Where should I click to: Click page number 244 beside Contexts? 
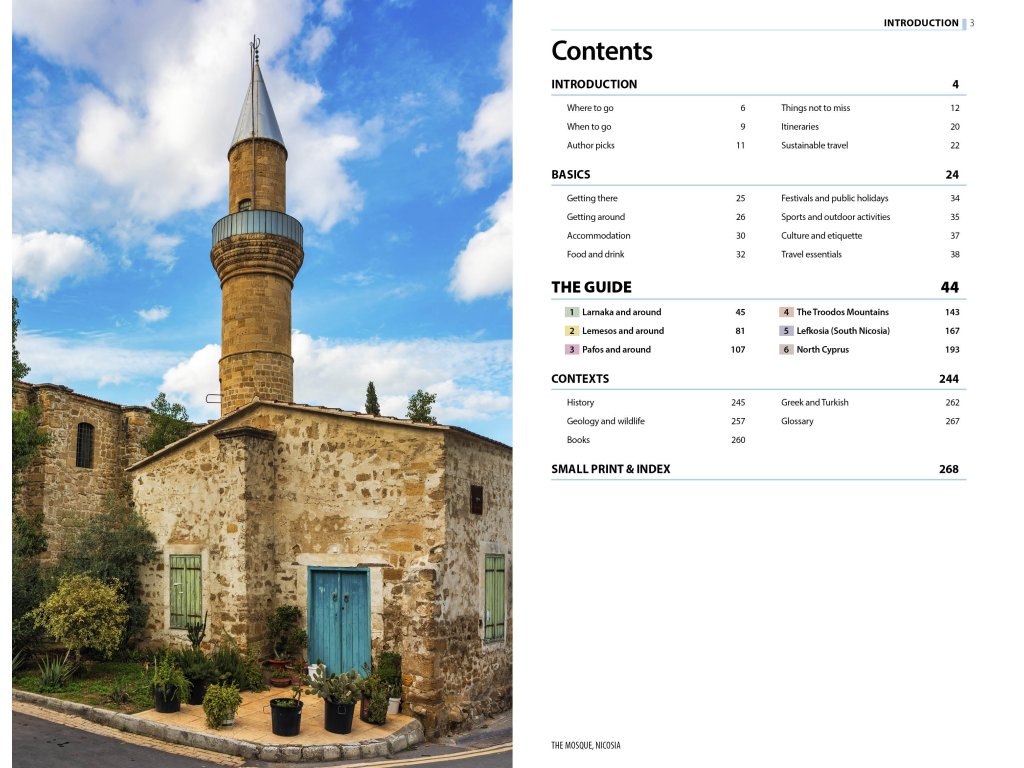[x=948, y=379]
